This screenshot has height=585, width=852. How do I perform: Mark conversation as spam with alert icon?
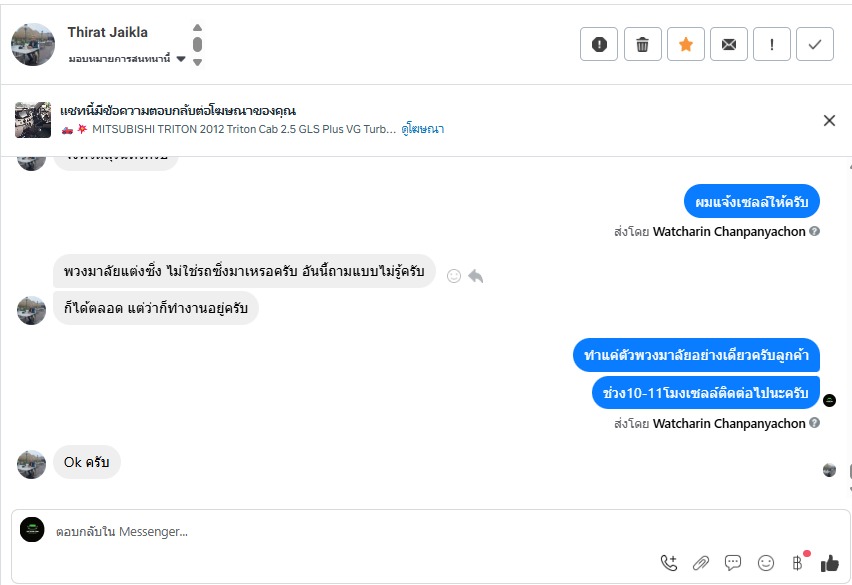coord(599,44)
